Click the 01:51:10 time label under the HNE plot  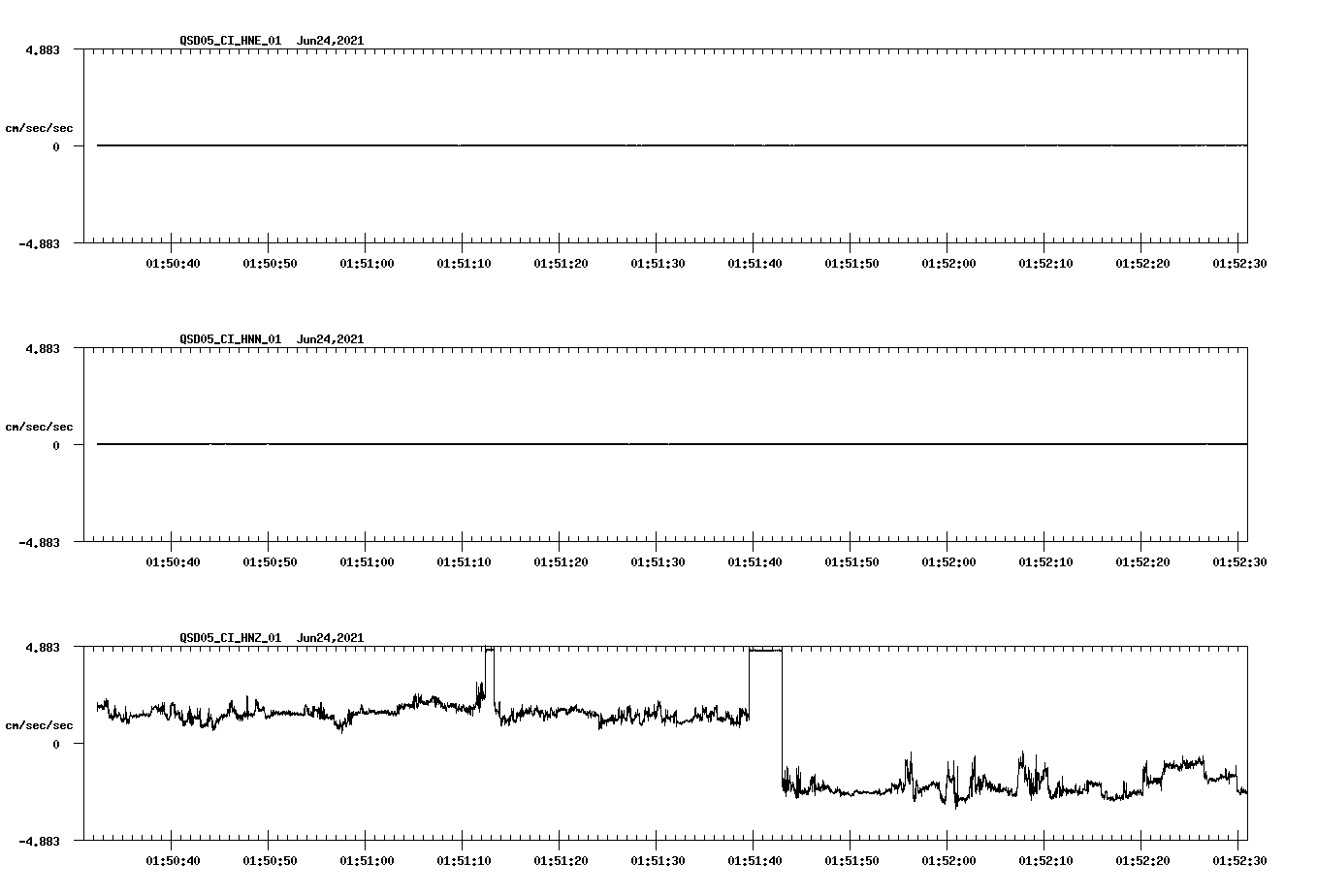point(464,263)
